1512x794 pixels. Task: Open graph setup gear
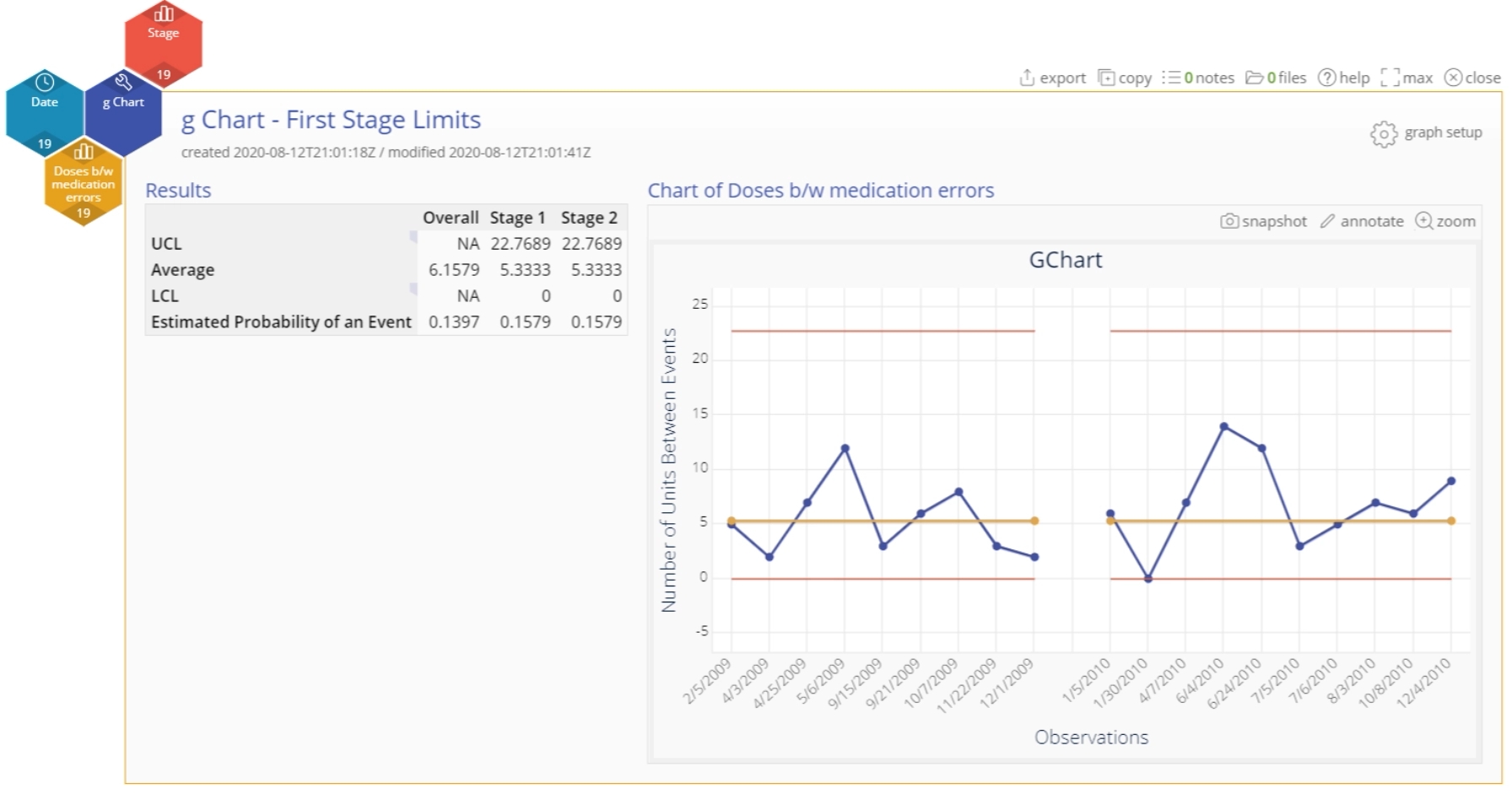pos(1384,133)
